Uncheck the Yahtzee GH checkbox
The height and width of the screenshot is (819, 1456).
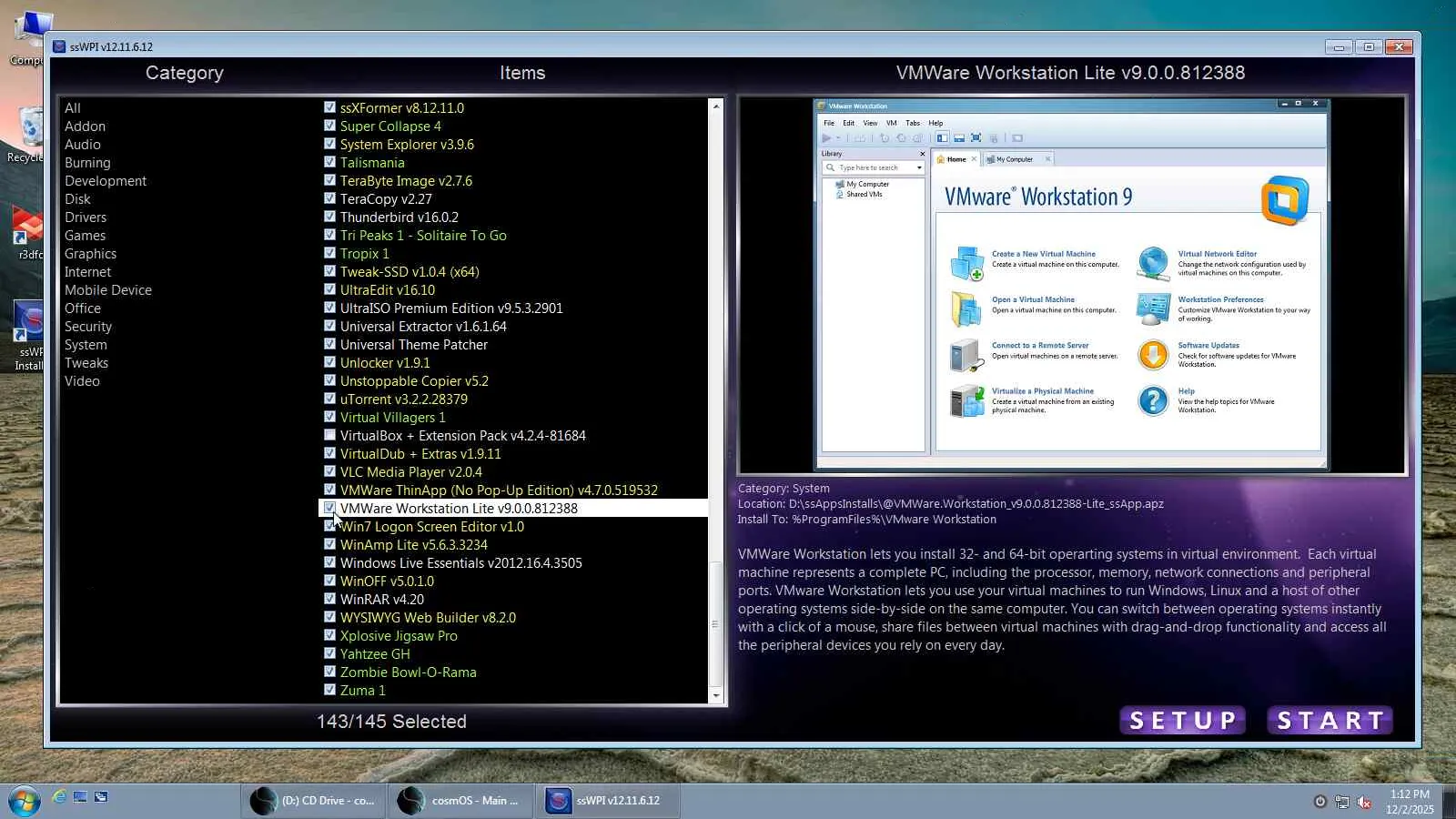point(329,653)
